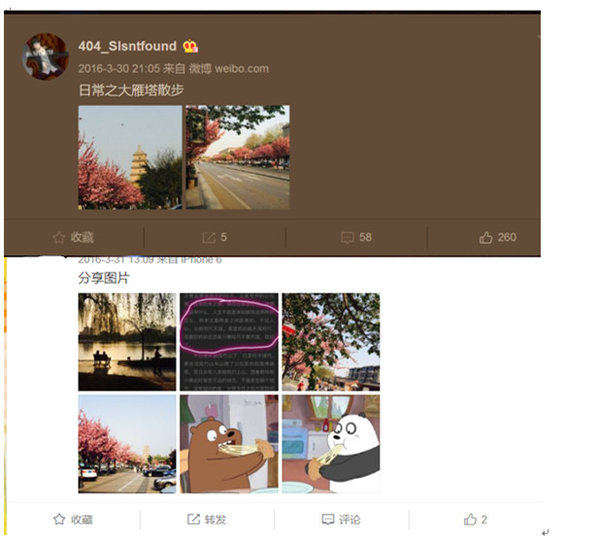Open the brown bear cartoon image
The height and width of the screenshot is (542, 600).
pyautogui.click(x=229, y=444)
